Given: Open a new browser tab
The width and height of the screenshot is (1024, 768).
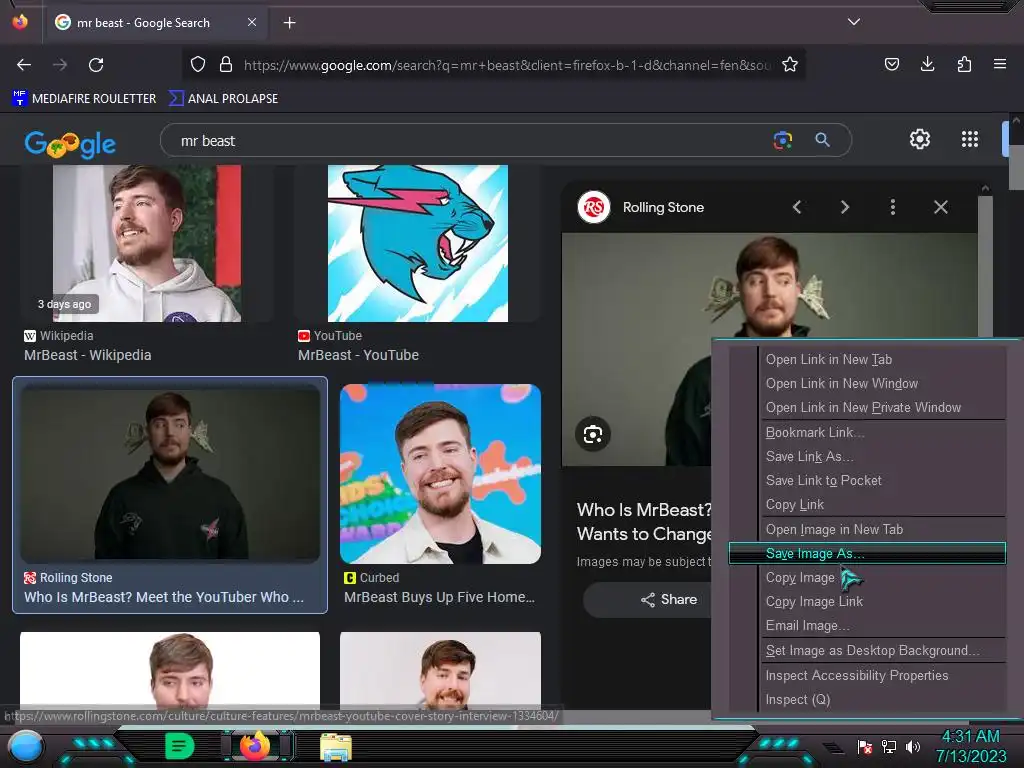Looking at the screenshot, I should [x=289, y=23].
